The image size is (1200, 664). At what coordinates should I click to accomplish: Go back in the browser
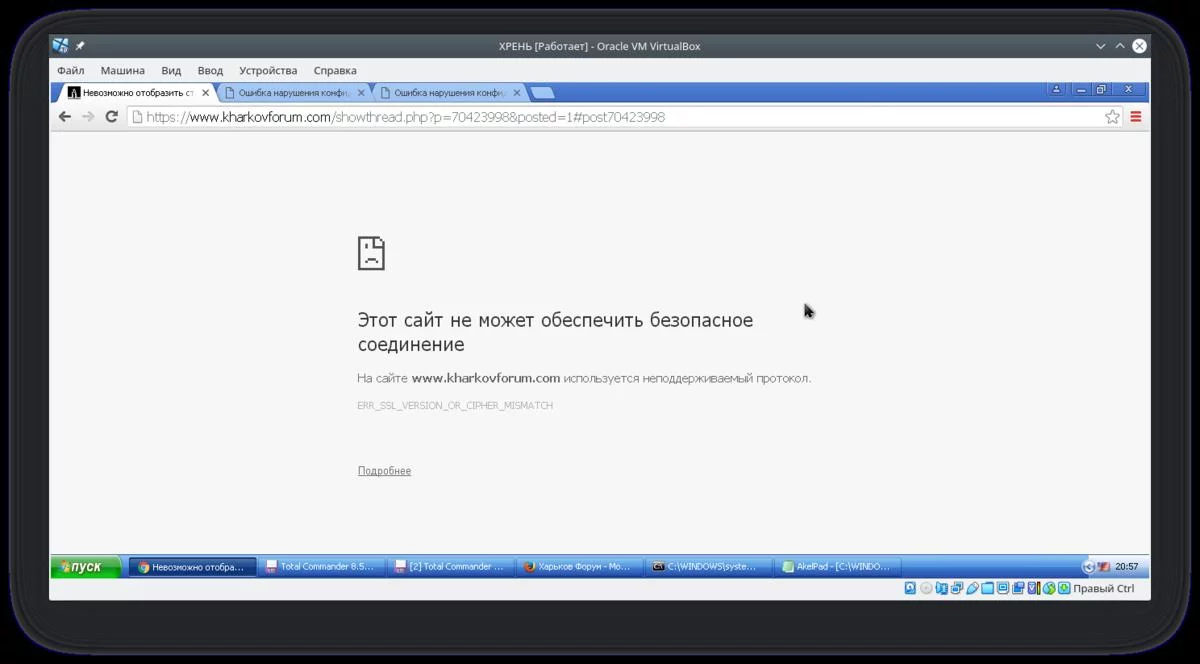[65, 117]
